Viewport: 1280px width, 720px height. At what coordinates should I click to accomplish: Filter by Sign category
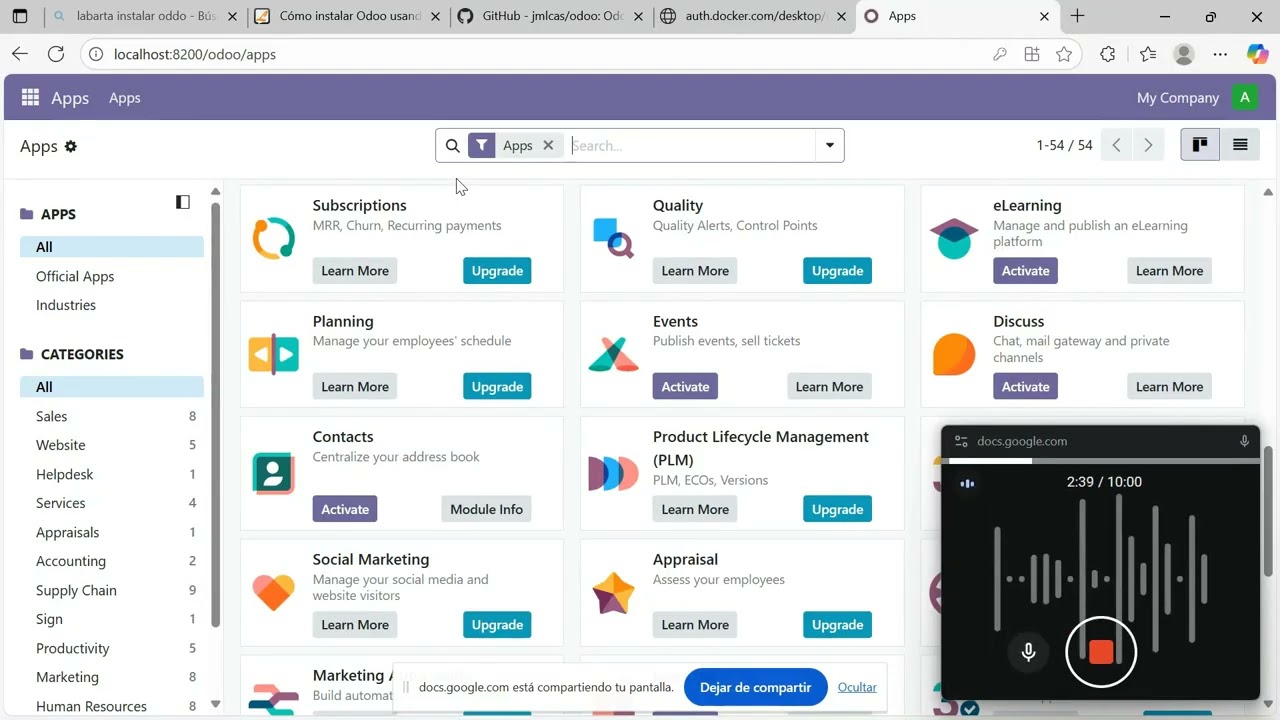coord(112,619)
